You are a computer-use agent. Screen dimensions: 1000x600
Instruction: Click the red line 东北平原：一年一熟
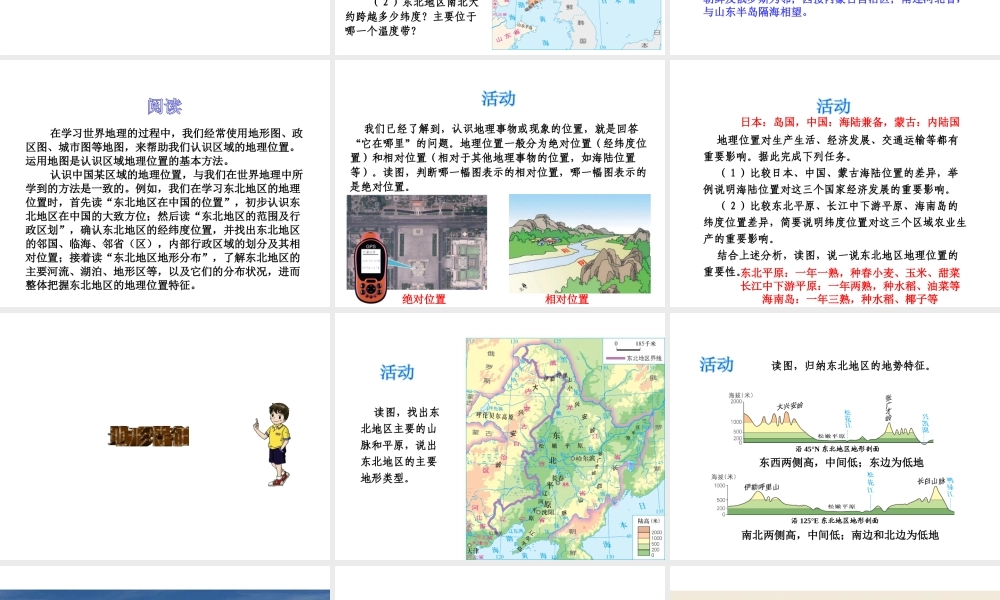coord(850,273)
